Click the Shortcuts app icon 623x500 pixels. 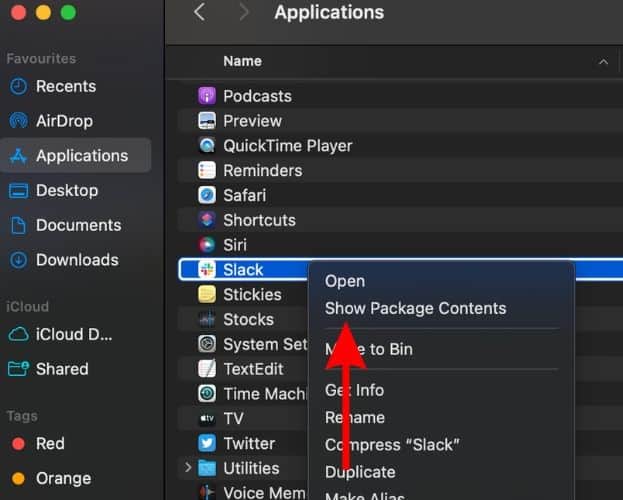pyautogui.click(x=207, y=220)
